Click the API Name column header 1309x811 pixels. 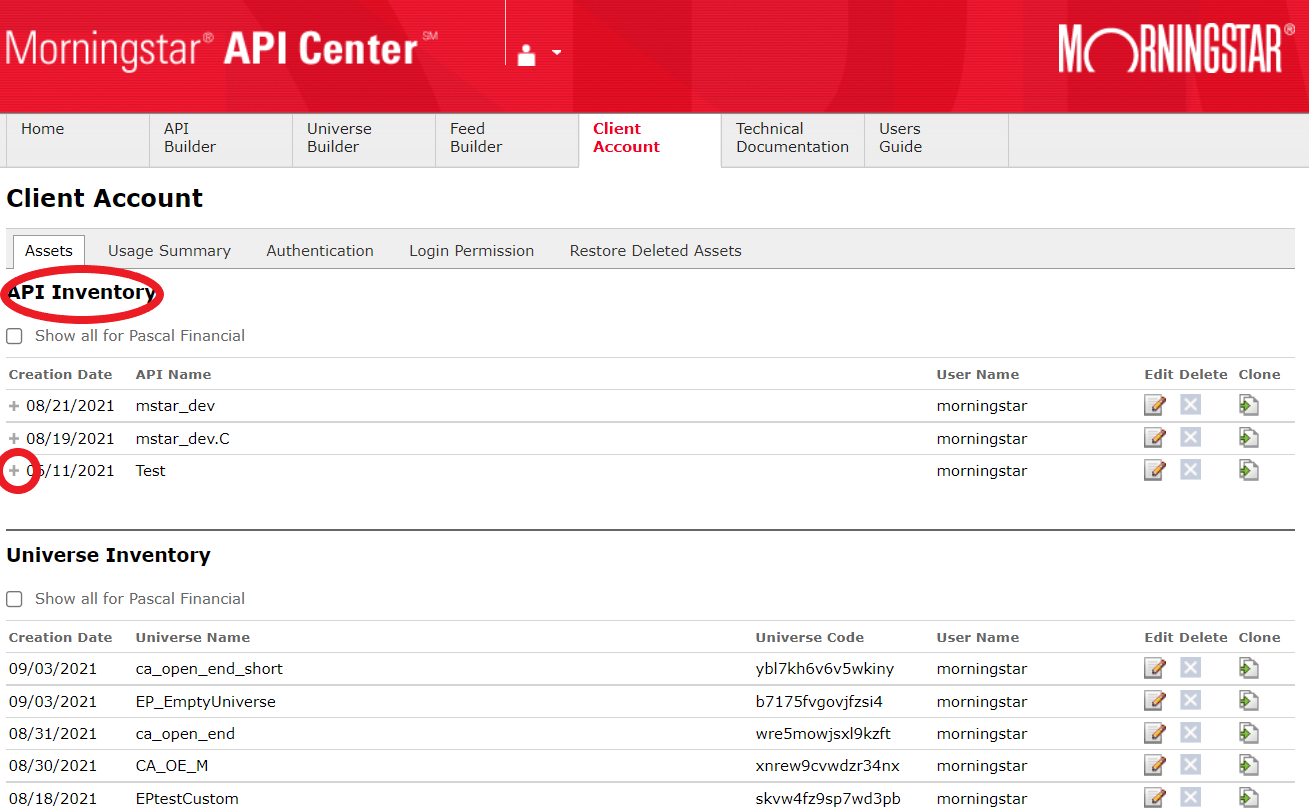174,375
